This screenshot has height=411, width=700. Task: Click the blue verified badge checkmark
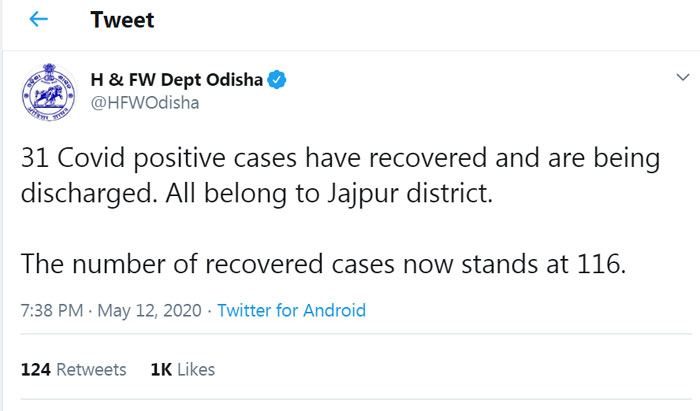[x=277, y=80]
